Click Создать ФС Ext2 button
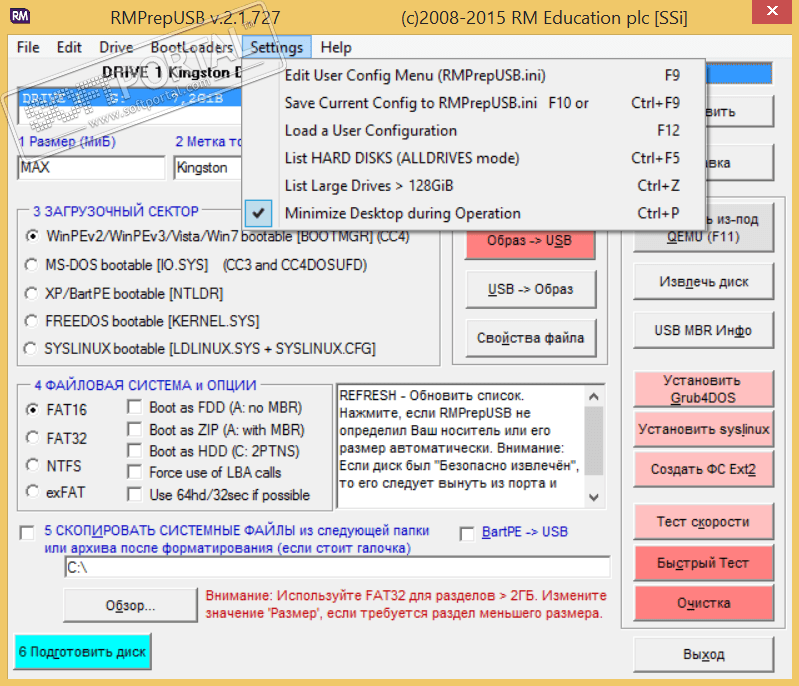 pyautogui.click(x=703, y=469)
